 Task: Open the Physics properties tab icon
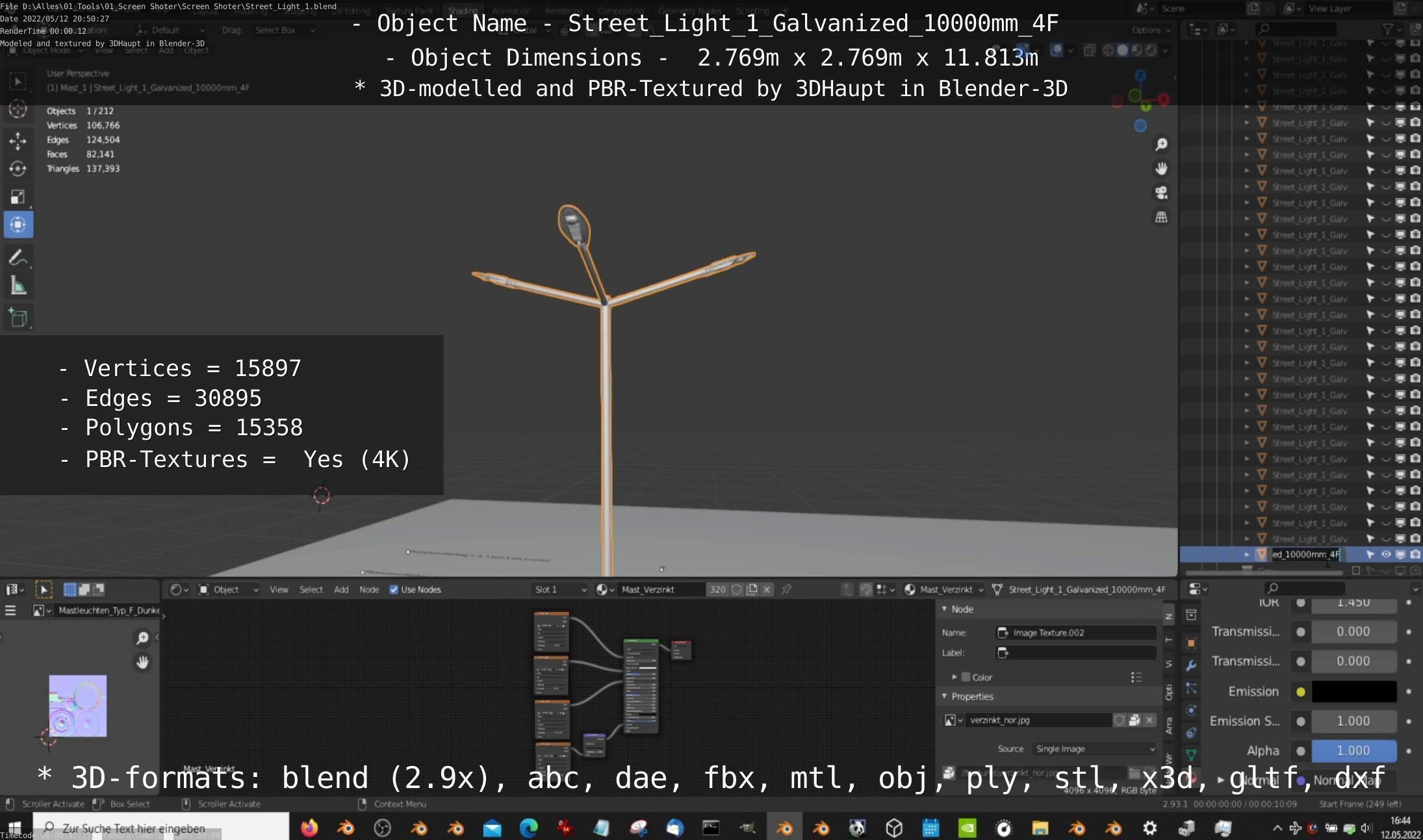[1191, 710]
